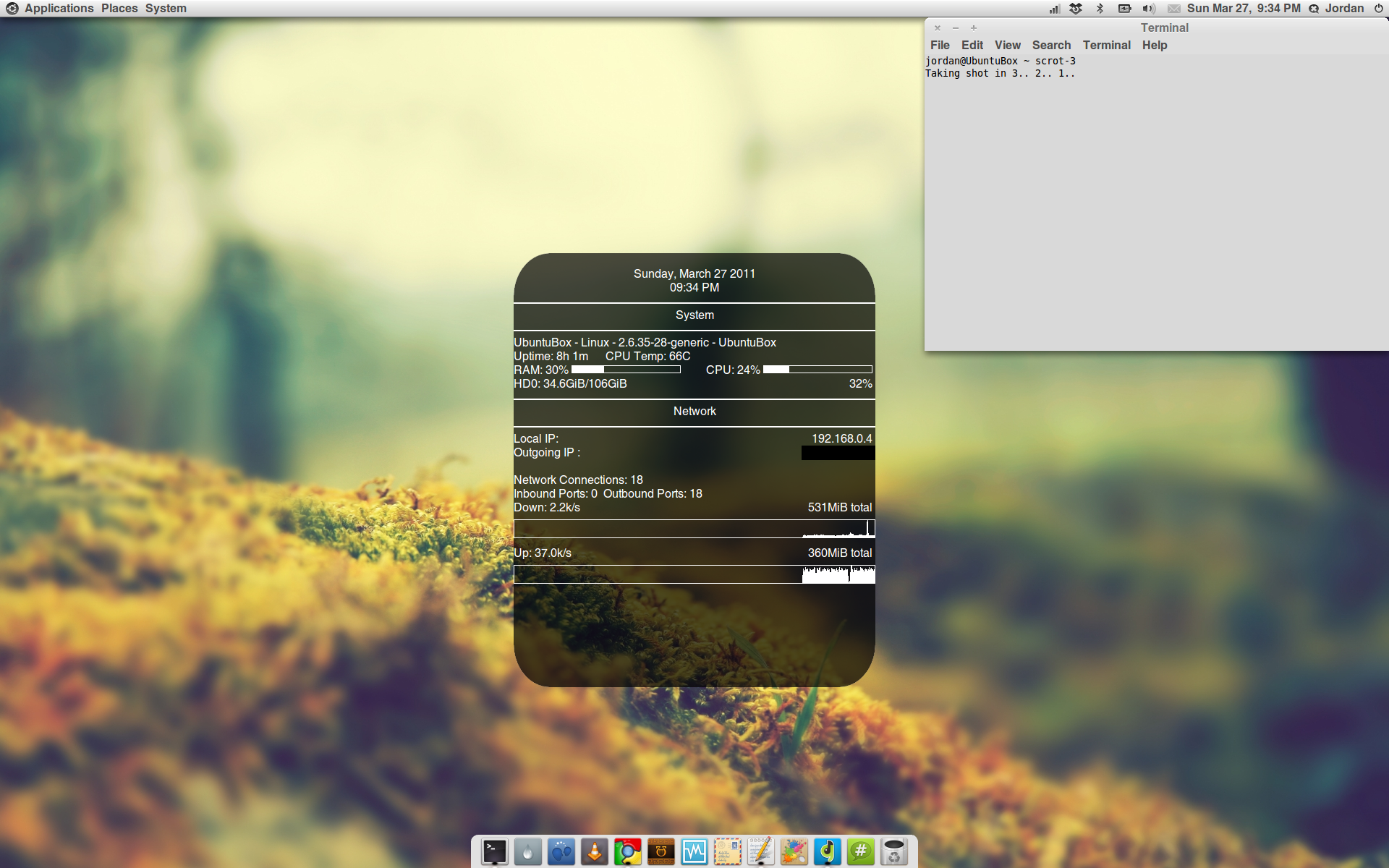
Task: Click the RAM usage bar in widget
Action: click(626, 370)
